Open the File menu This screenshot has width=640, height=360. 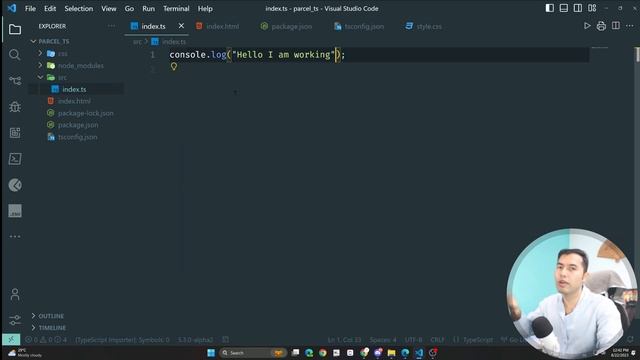[x=30, y=8]
